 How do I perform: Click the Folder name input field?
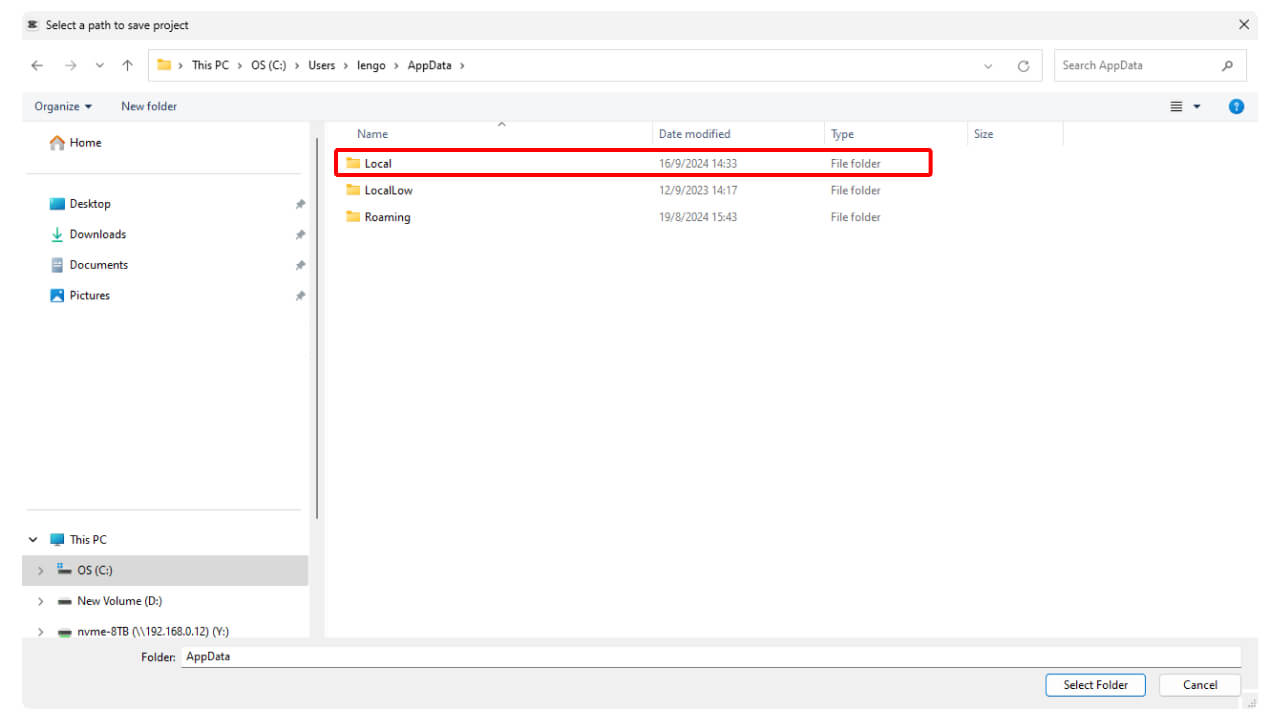[711, 657]
